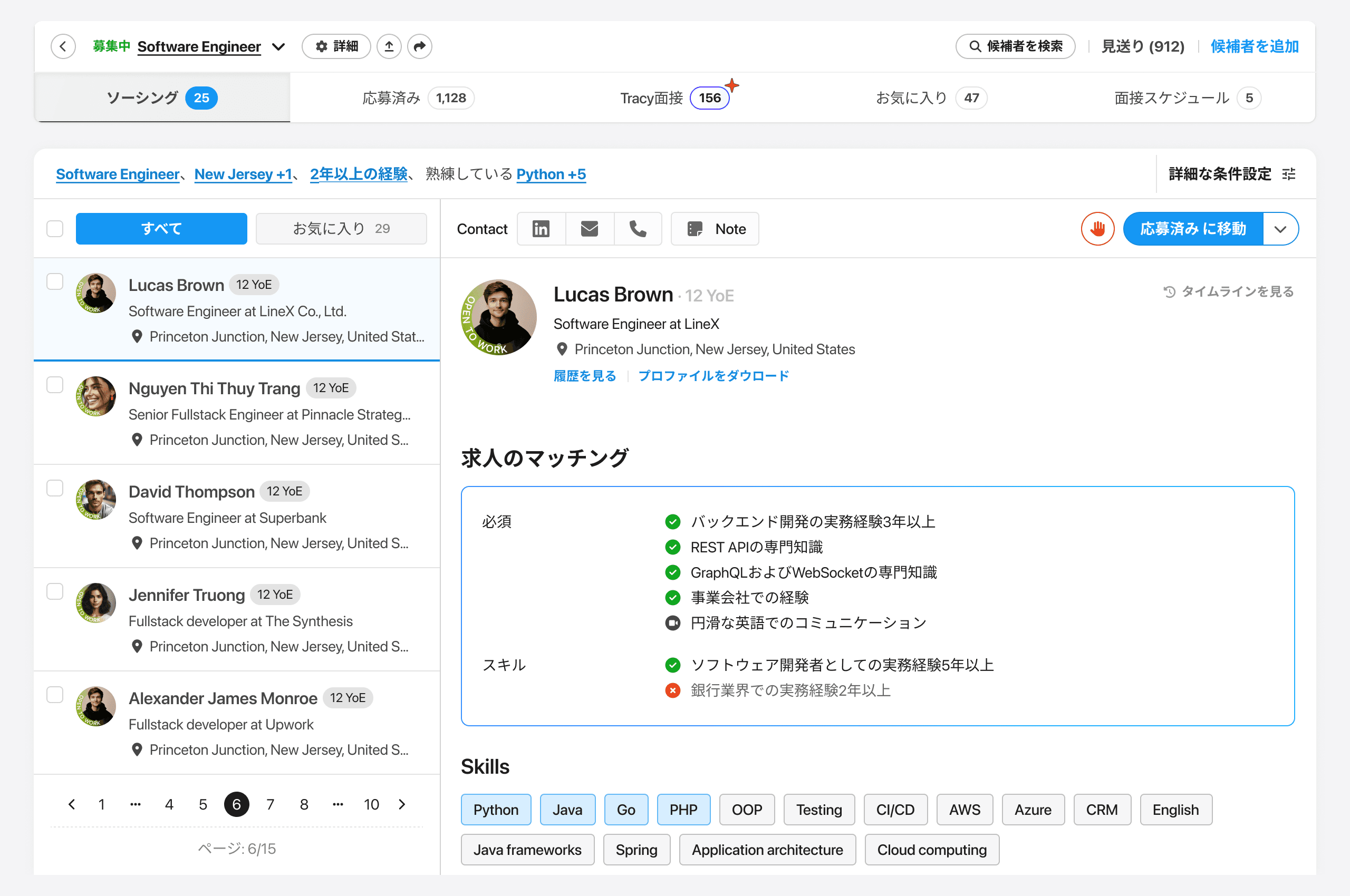This screenshot has width=1350, height=896.
Task: Open dropdown arrow next to 応募済みに移動
Action: 1280,229
